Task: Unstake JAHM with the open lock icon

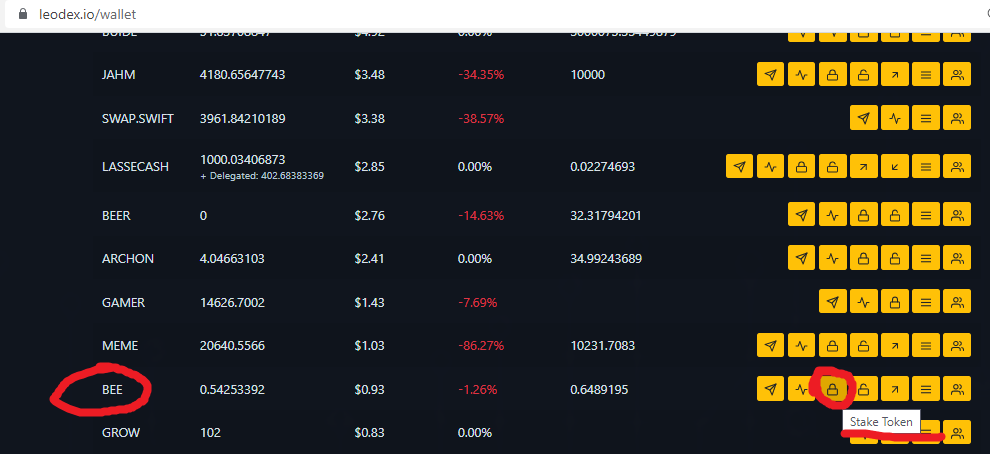Action: tap(863, 75)
